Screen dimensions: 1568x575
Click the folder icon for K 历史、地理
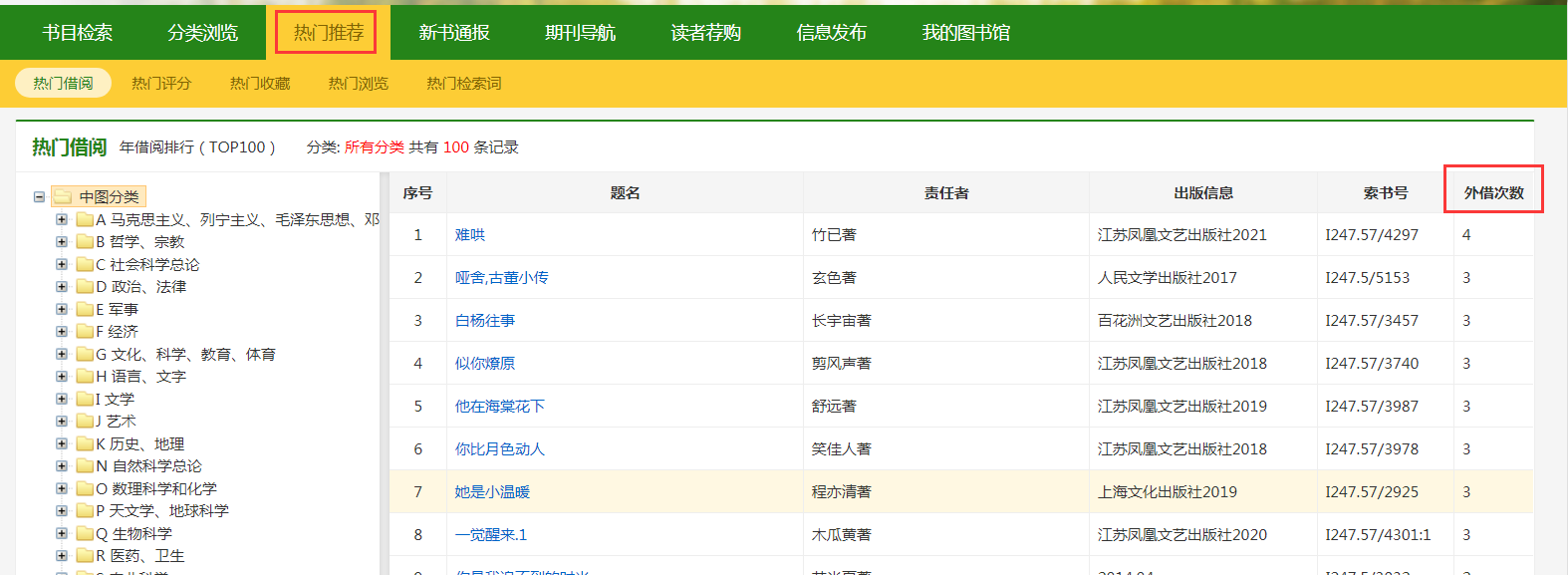click(x=85, y=444)
